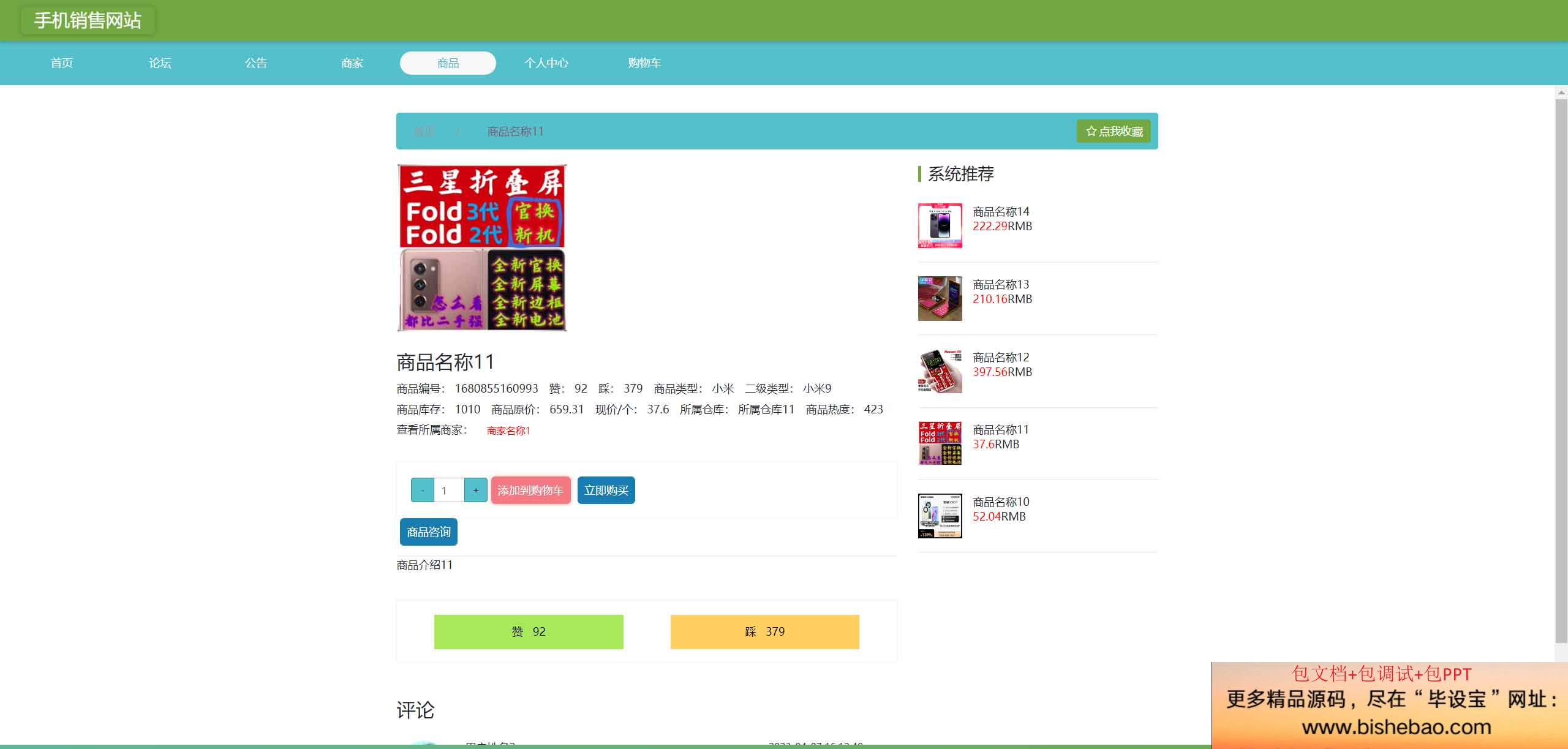
Task: Click the 首页 breadcrumb link
Action: coord(424,132)
